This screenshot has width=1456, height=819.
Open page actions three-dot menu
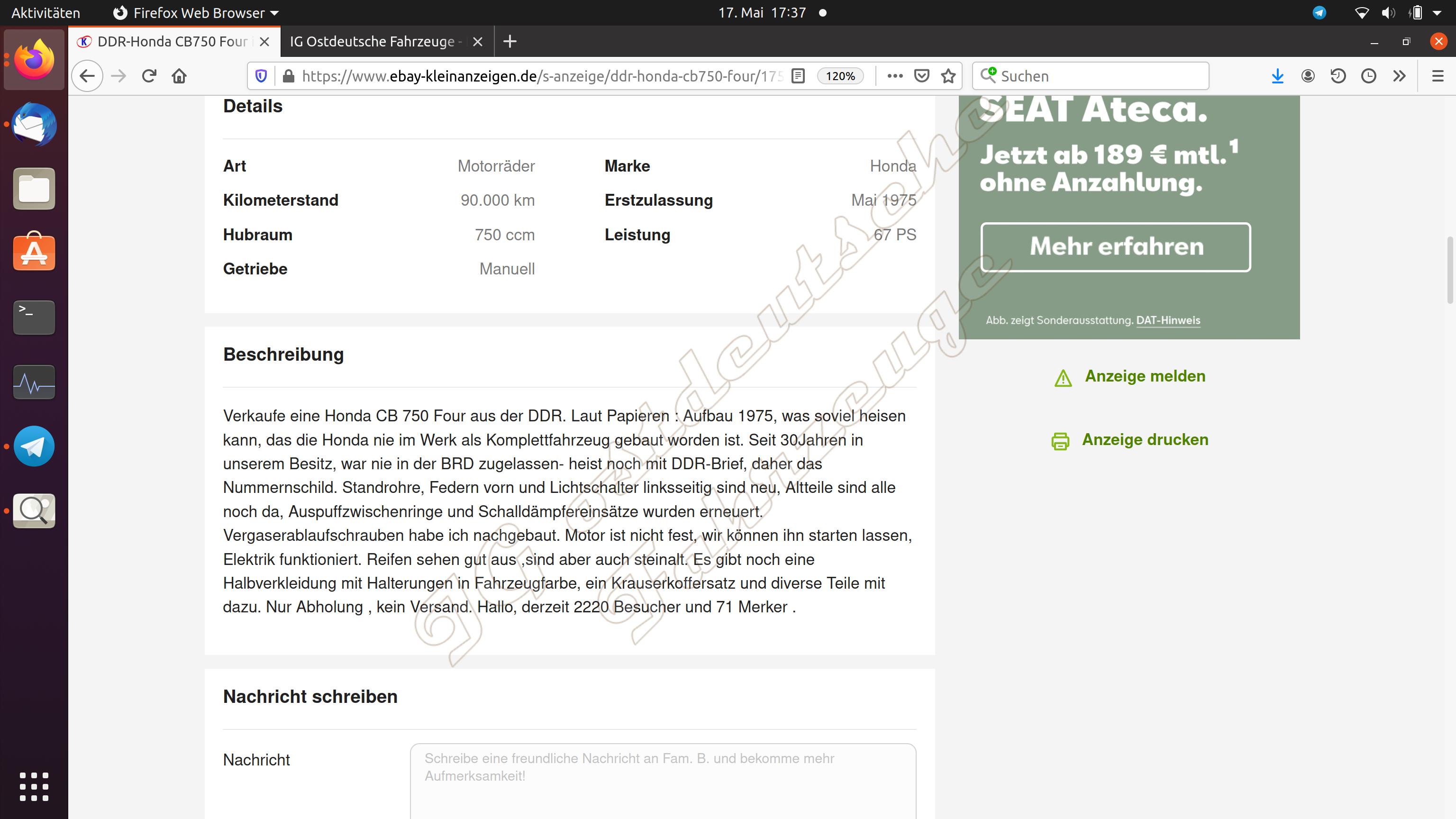pos(895,76)
